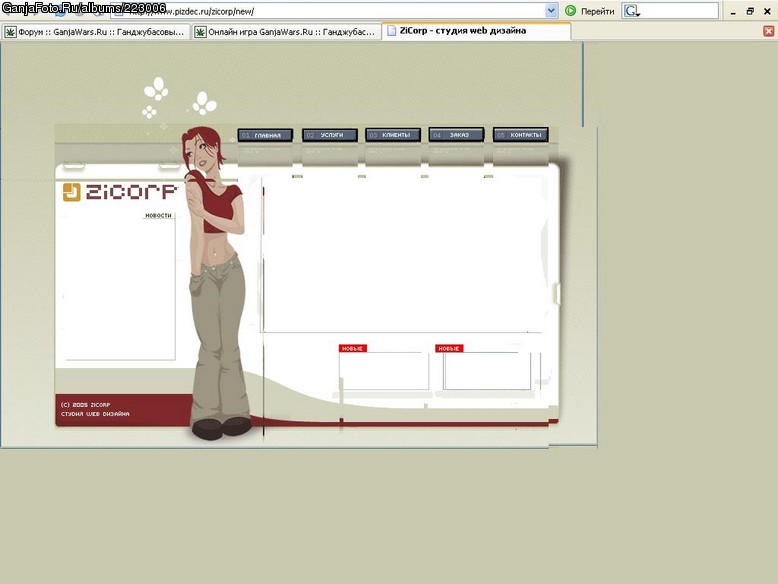This screenshot has height=584, width=778.
Task: Click the Новости heading
Action: click(x=158, y=215)
